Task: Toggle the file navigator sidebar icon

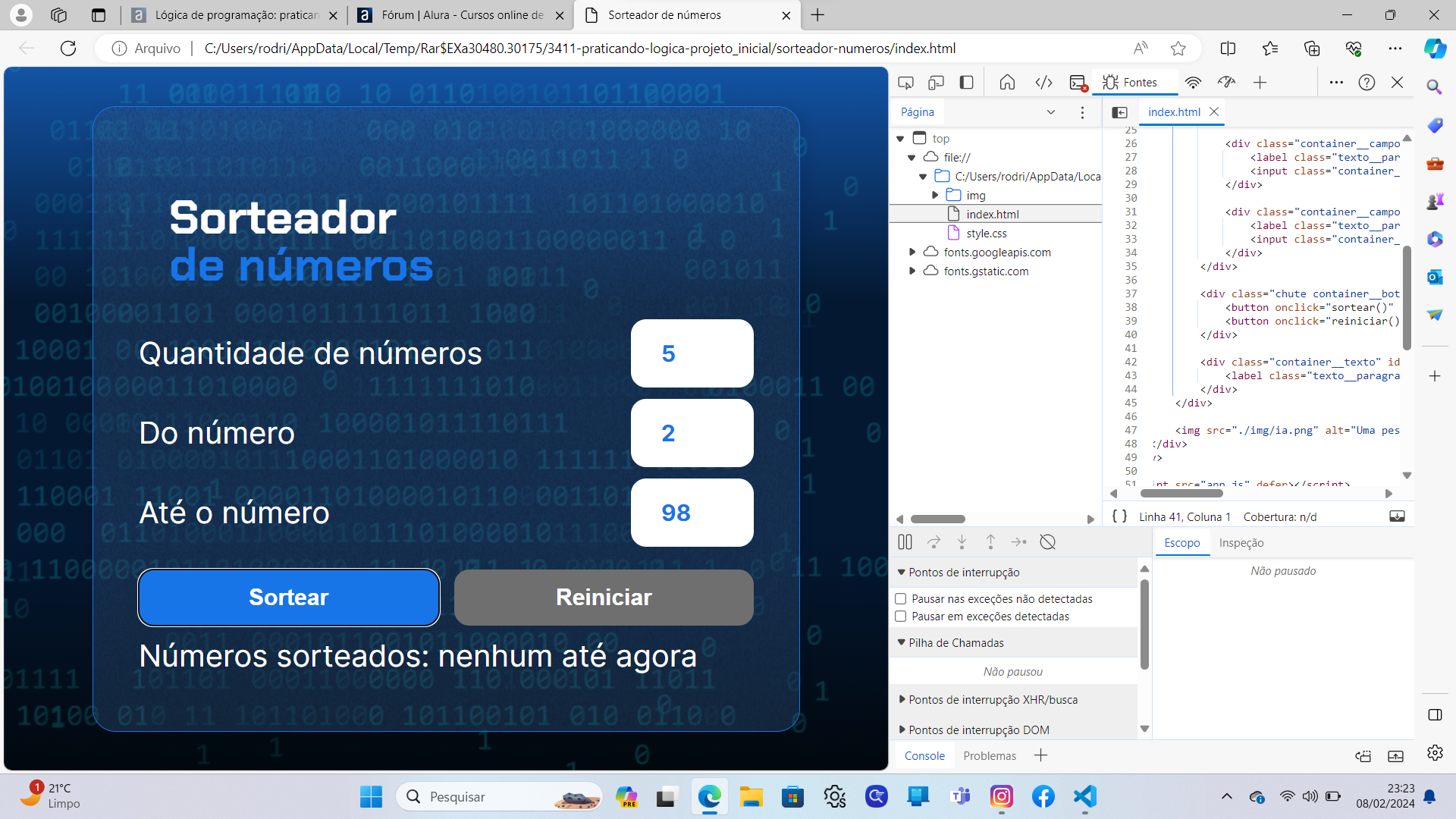Action: (x=1119, y=112)
